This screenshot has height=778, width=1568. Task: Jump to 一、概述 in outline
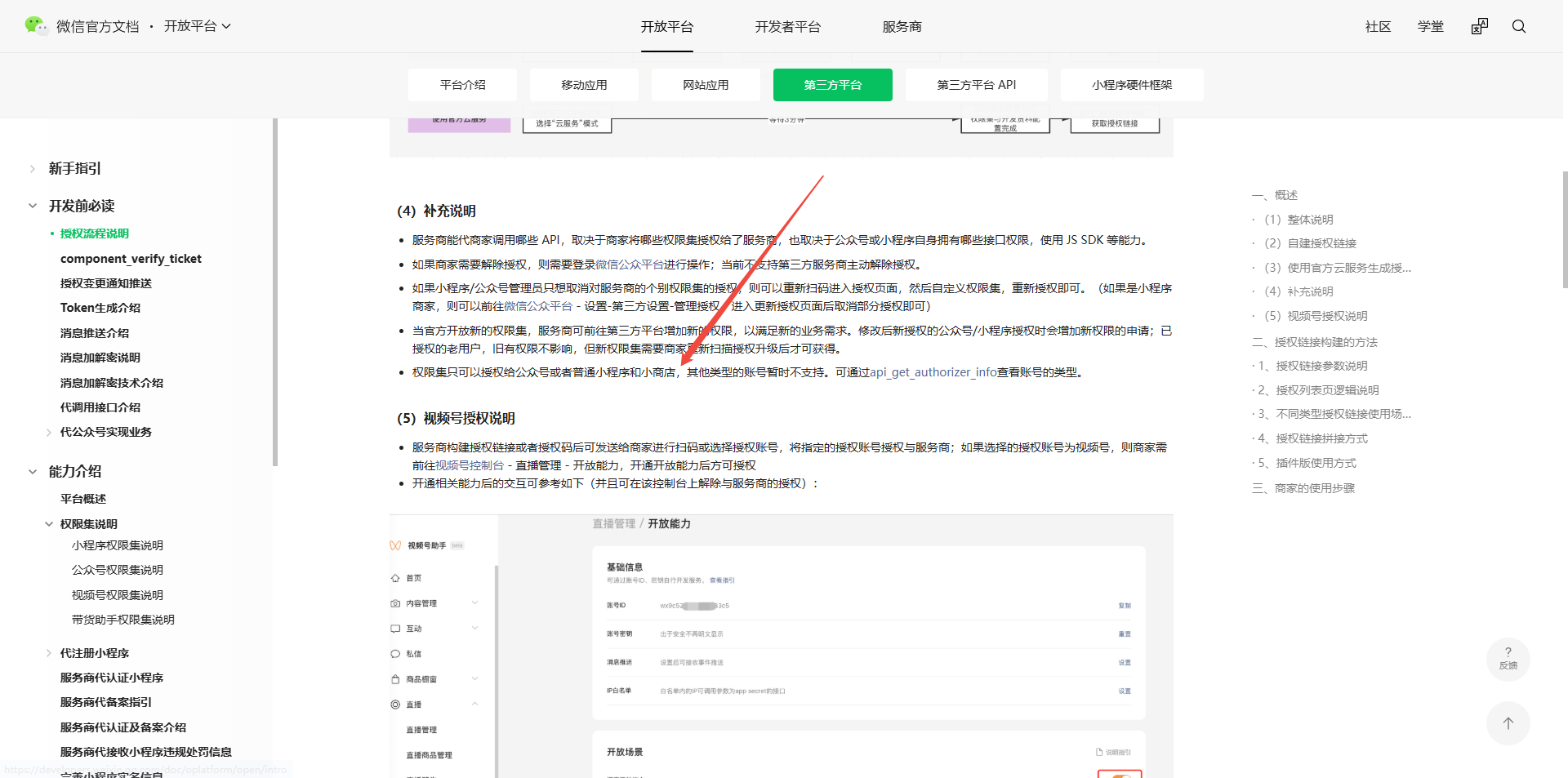pos(1275,195)
